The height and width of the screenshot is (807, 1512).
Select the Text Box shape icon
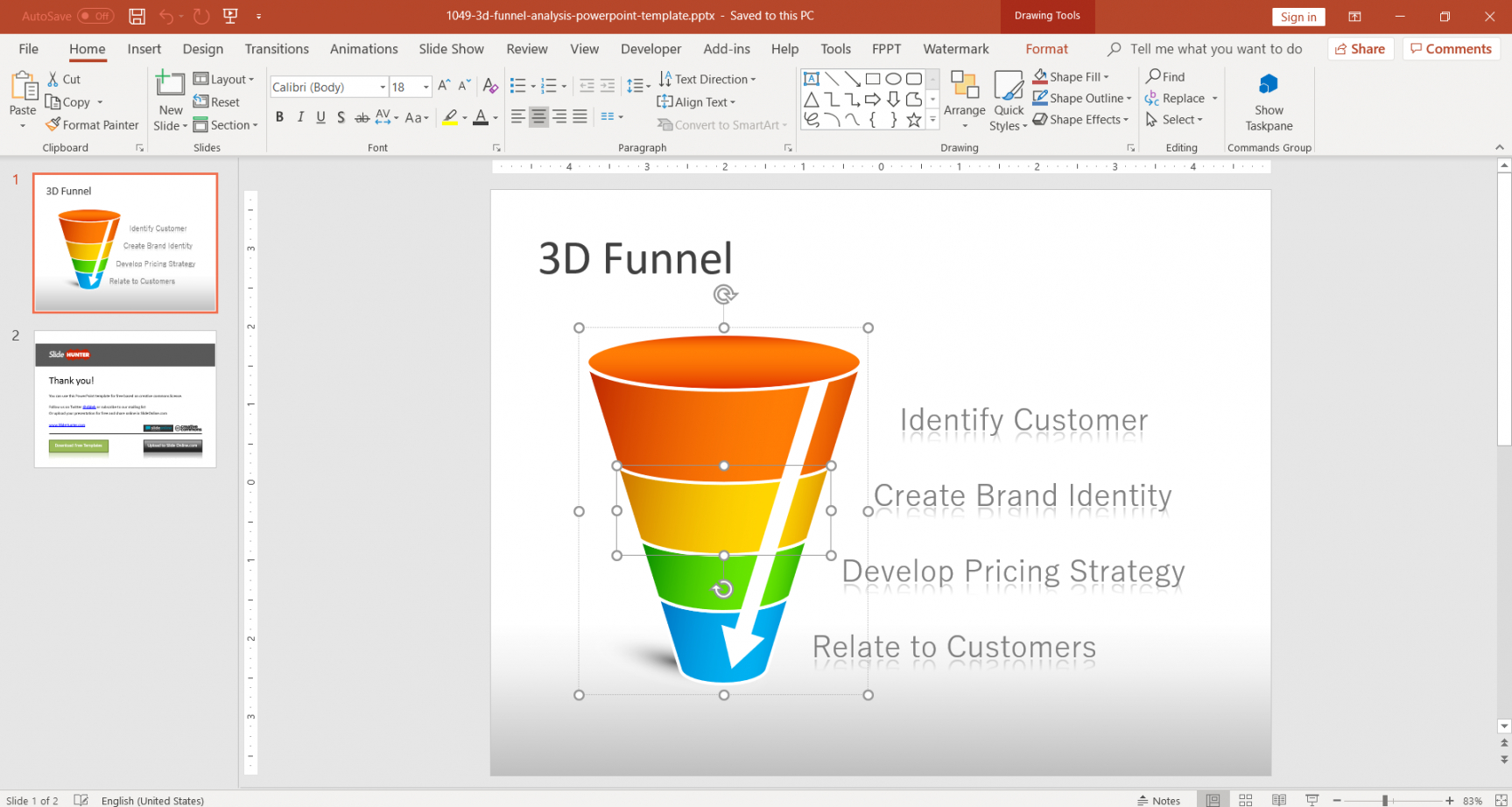pos(812,79)
